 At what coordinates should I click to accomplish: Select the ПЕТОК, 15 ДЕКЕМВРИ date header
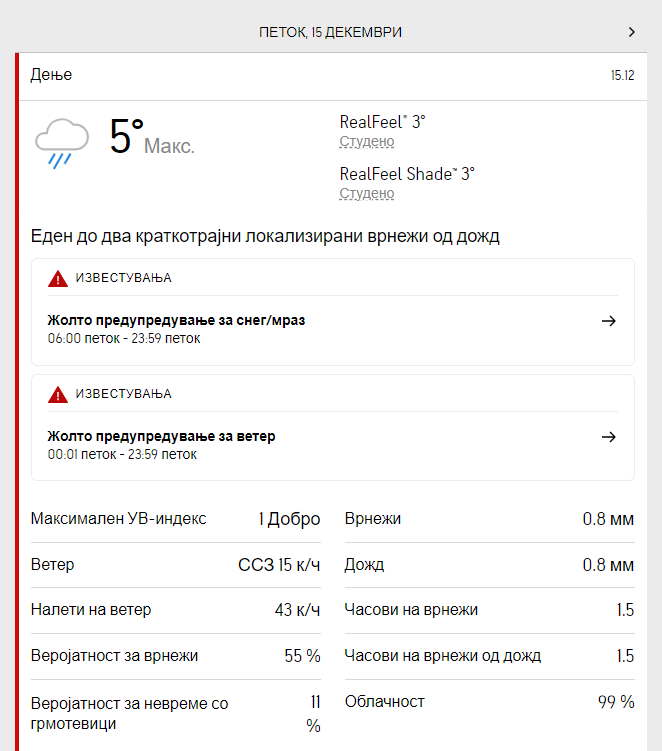(331, 32)
